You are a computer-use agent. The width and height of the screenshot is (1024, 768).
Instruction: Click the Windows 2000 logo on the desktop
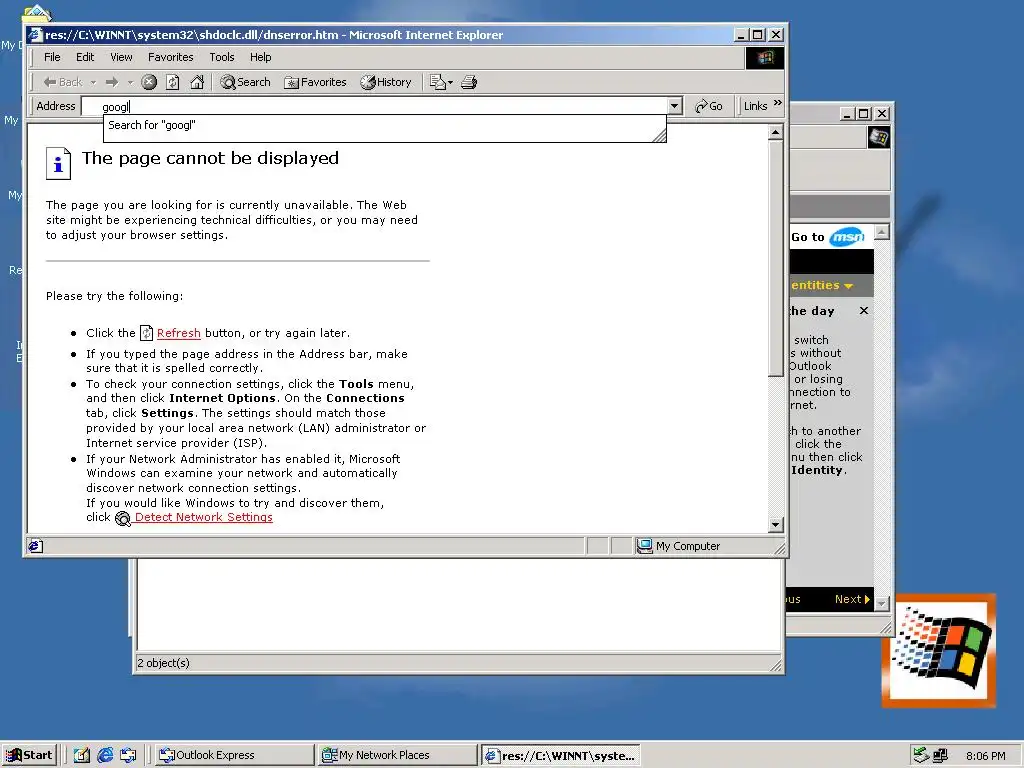939,650
